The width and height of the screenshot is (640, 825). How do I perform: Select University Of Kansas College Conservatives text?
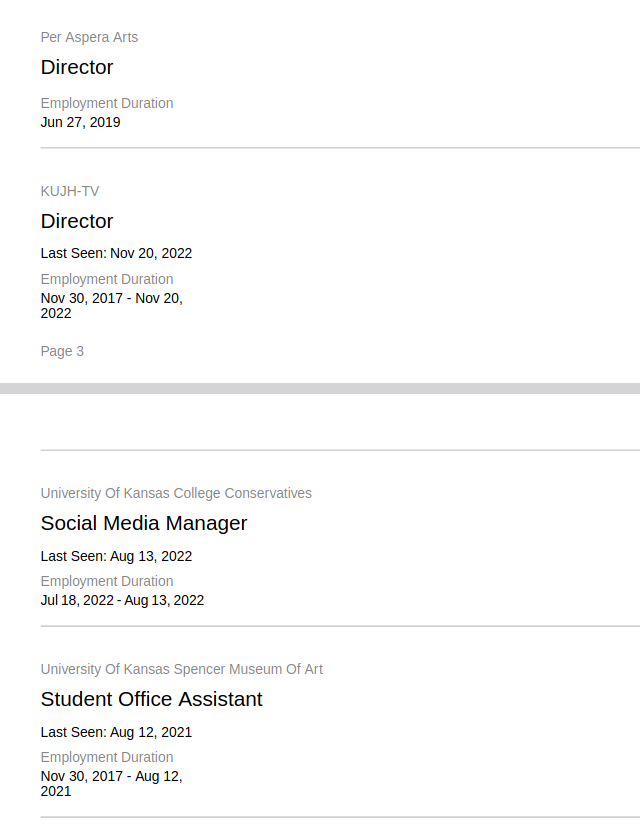[x=176, y=493]
